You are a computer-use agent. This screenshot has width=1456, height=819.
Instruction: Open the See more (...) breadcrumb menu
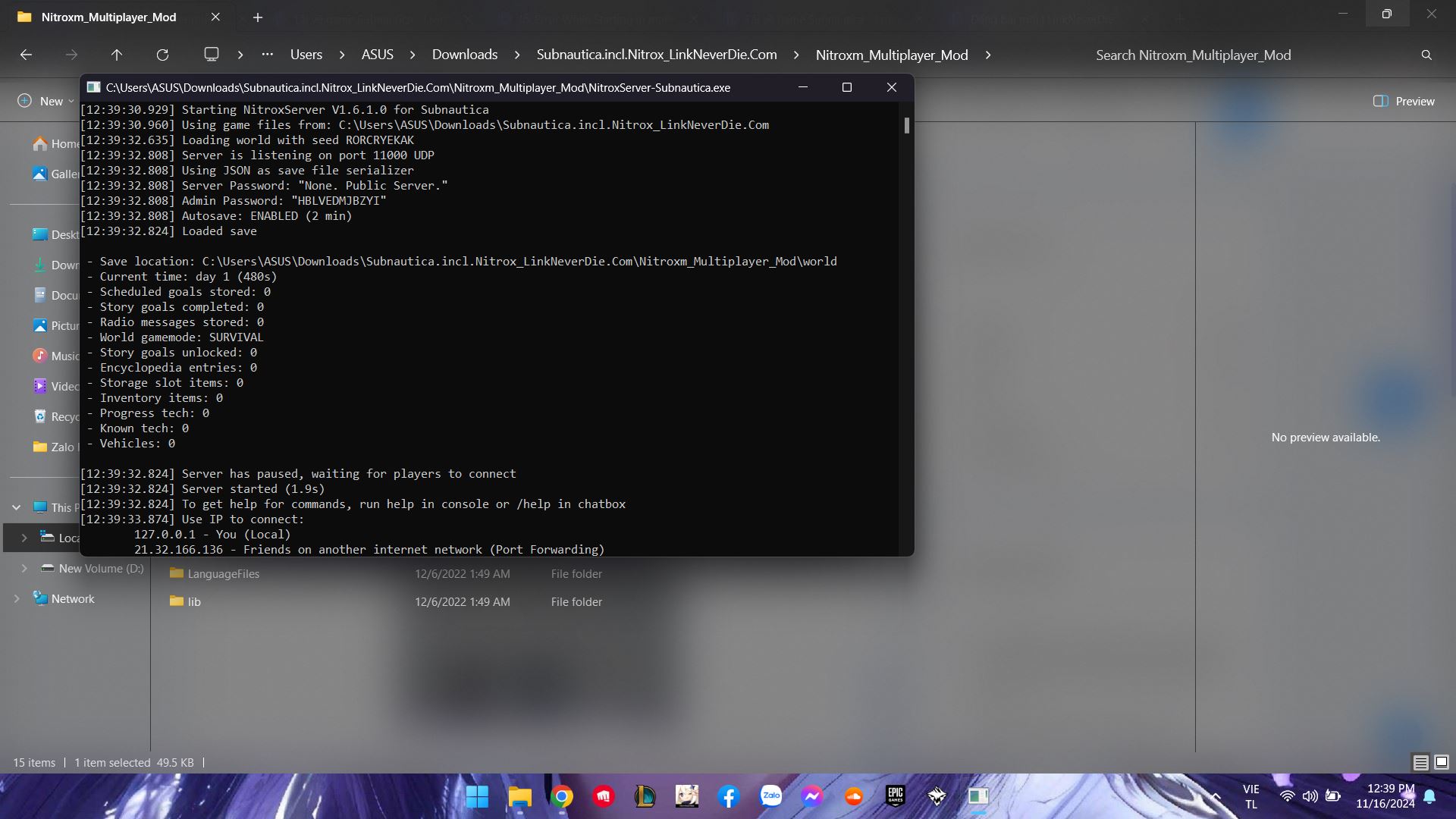(267, 55)
